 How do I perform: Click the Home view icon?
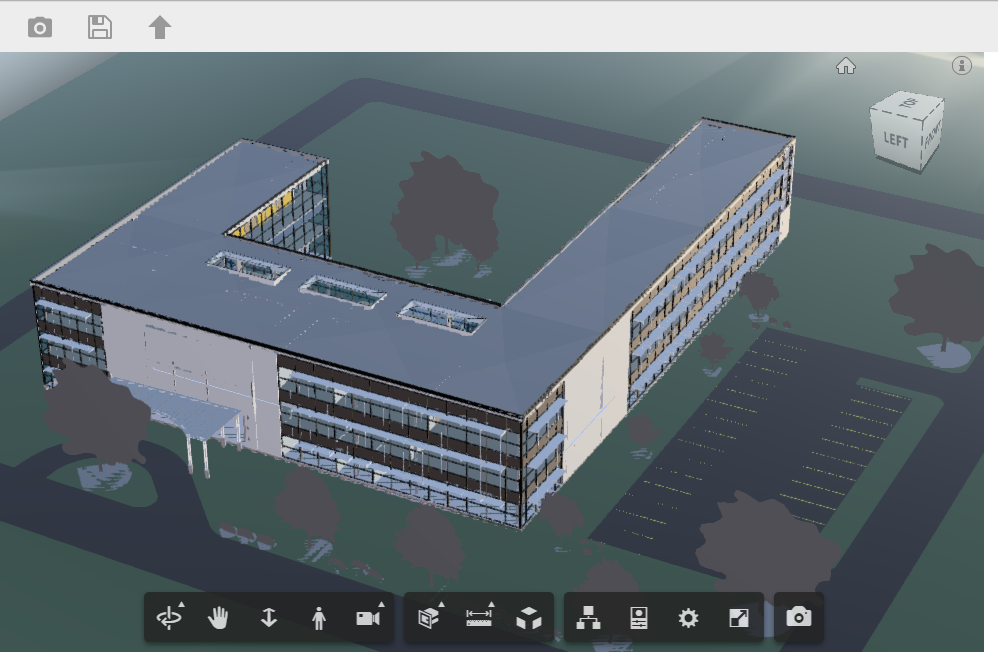[x=846, y=66]
